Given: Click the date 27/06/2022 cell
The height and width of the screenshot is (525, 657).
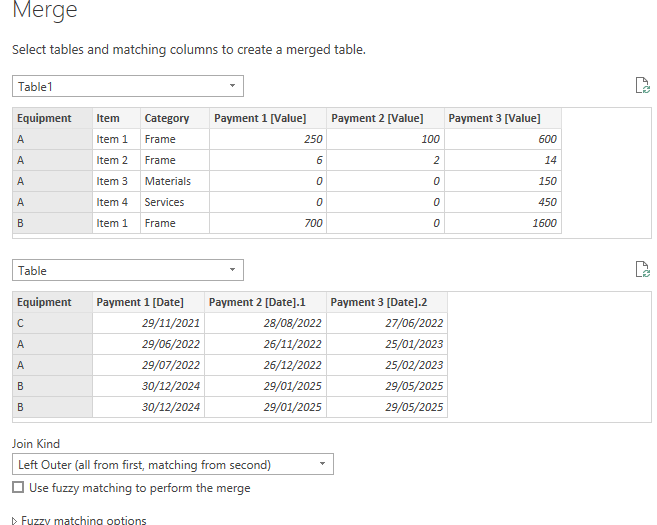Looking at the screenshot, I should click(x=387, y=323).
